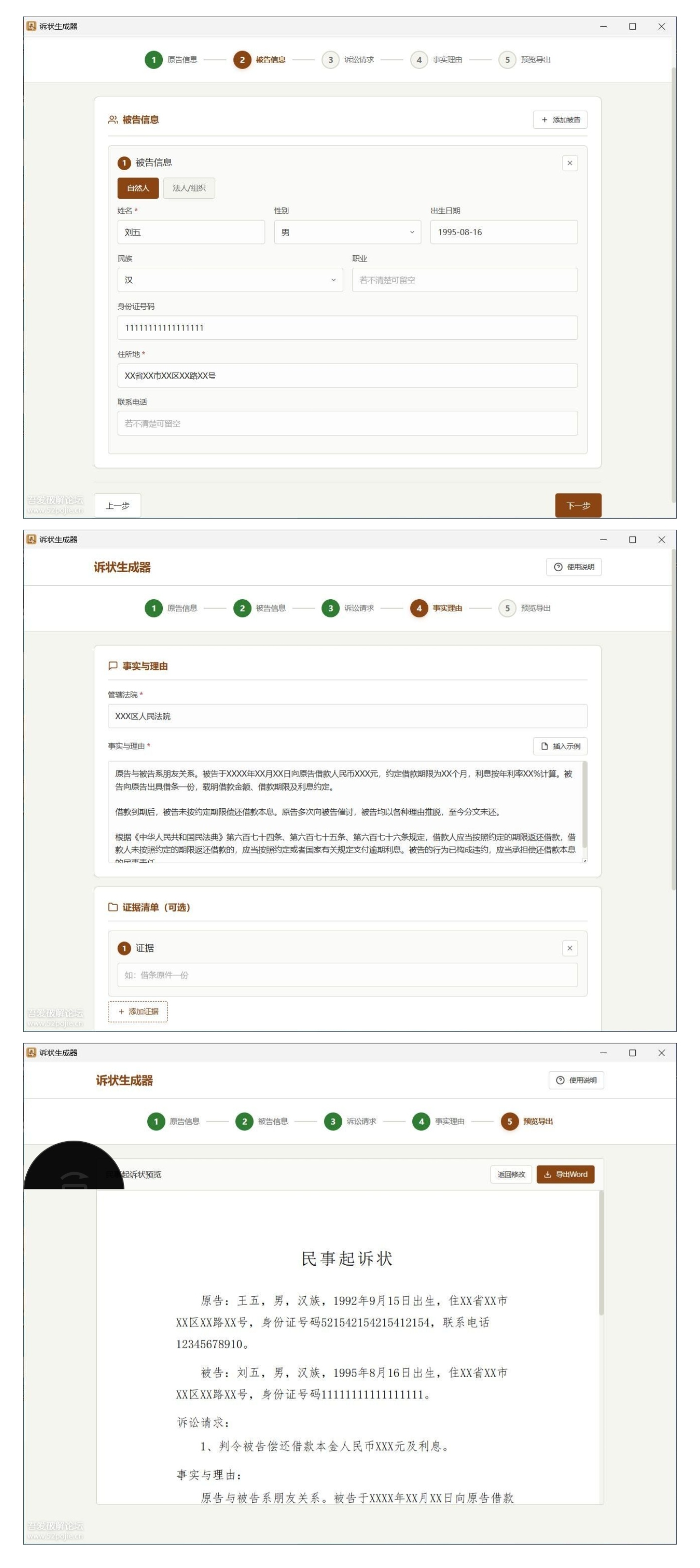Click the preview line starting 被告：刘五
Viewport: 700px width, 1568px height.
(x=354, y=1373)
